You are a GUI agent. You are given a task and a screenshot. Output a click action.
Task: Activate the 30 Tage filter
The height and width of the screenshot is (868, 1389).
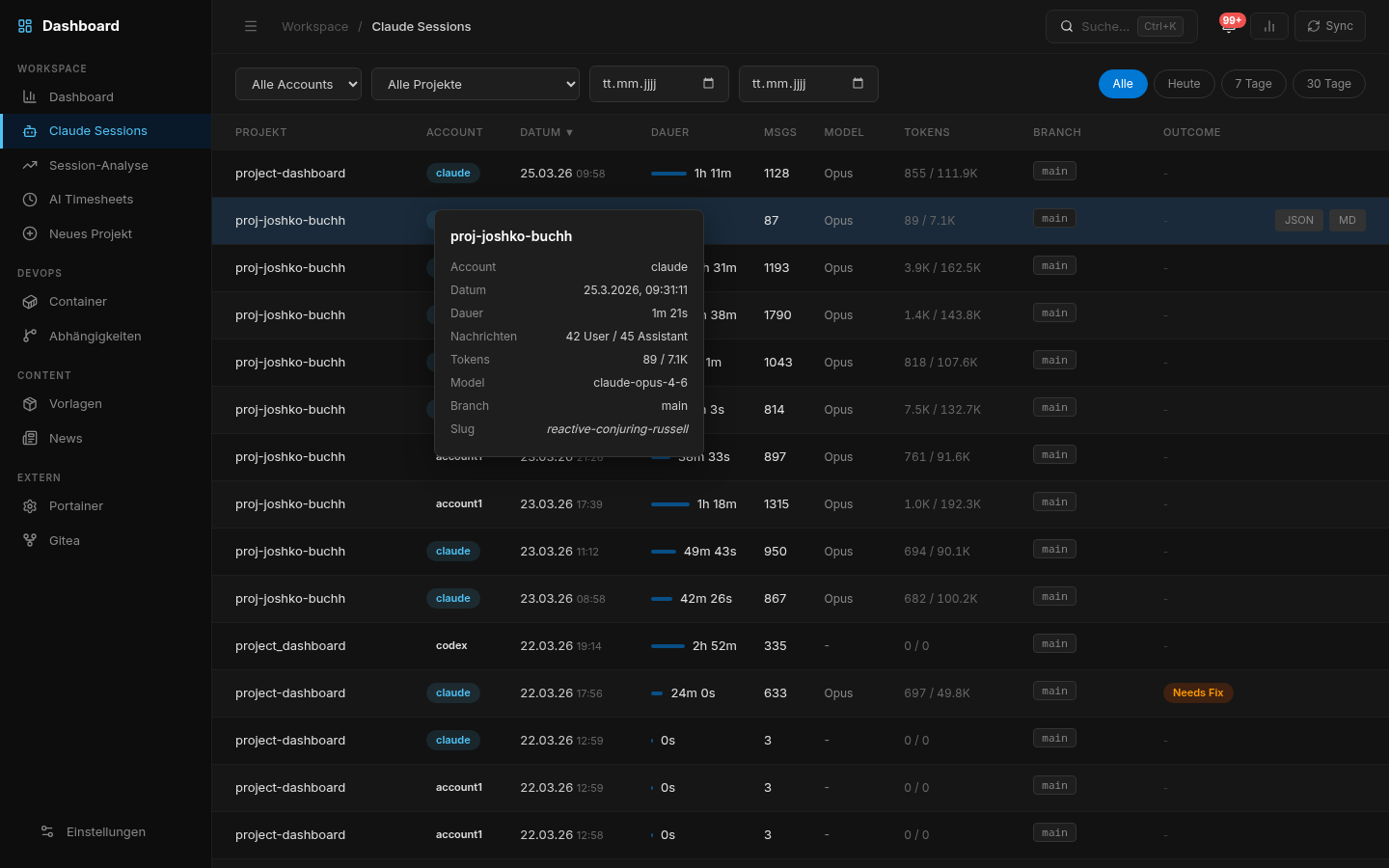tap(1328, 84)
